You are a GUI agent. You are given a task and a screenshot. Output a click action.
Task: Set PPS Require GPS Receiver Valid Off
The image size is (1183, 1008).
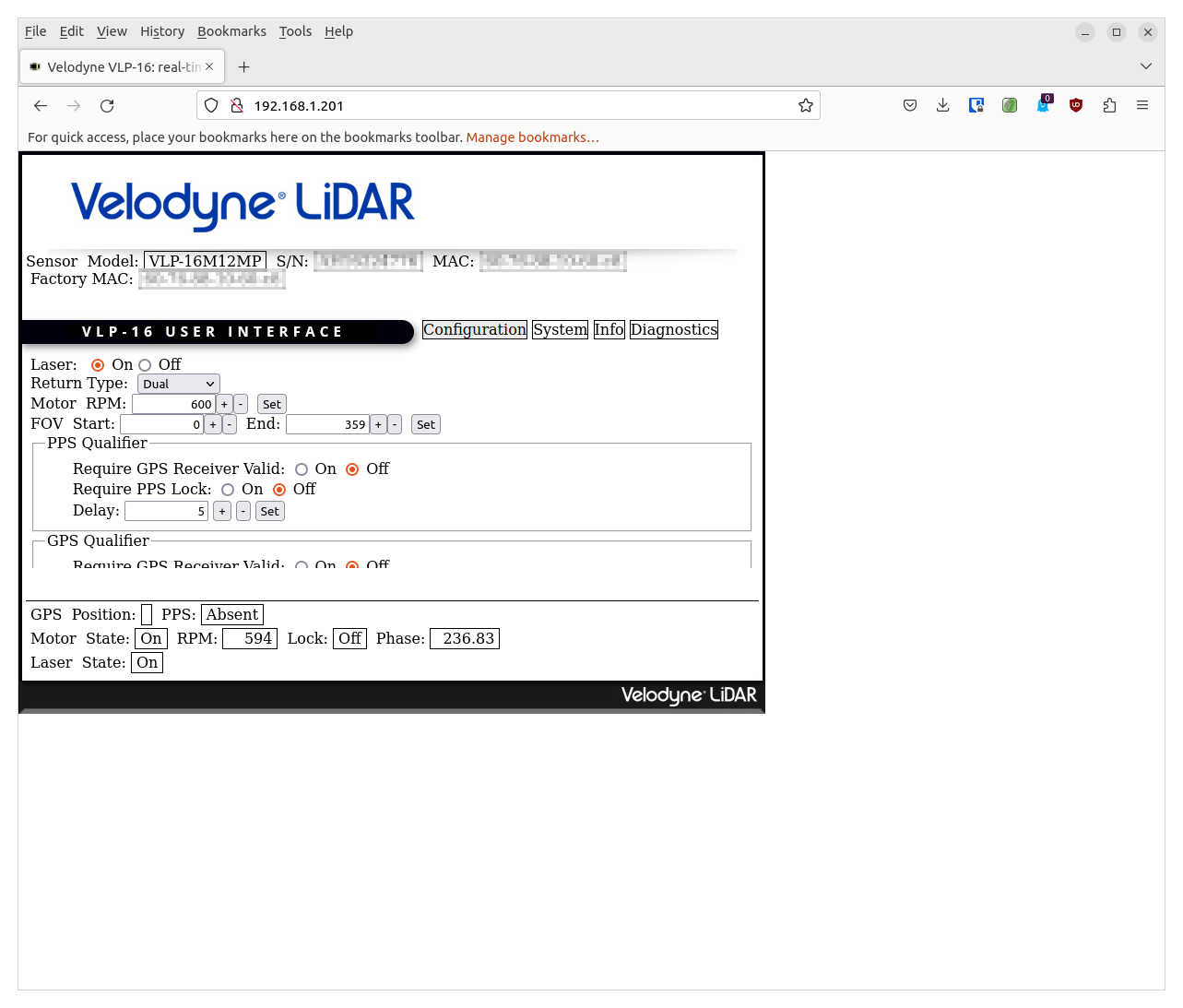coord(352,469)
